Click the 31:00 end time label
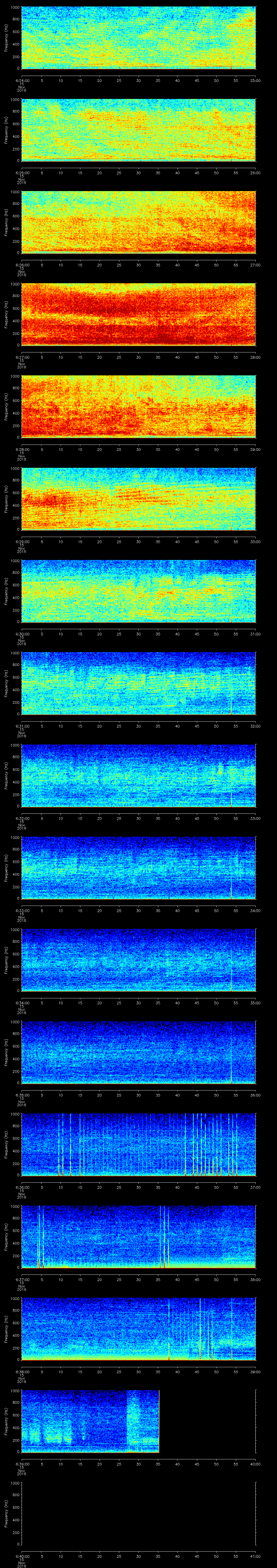The height and width of the screenshot is (1568, 277). (255, 634)
